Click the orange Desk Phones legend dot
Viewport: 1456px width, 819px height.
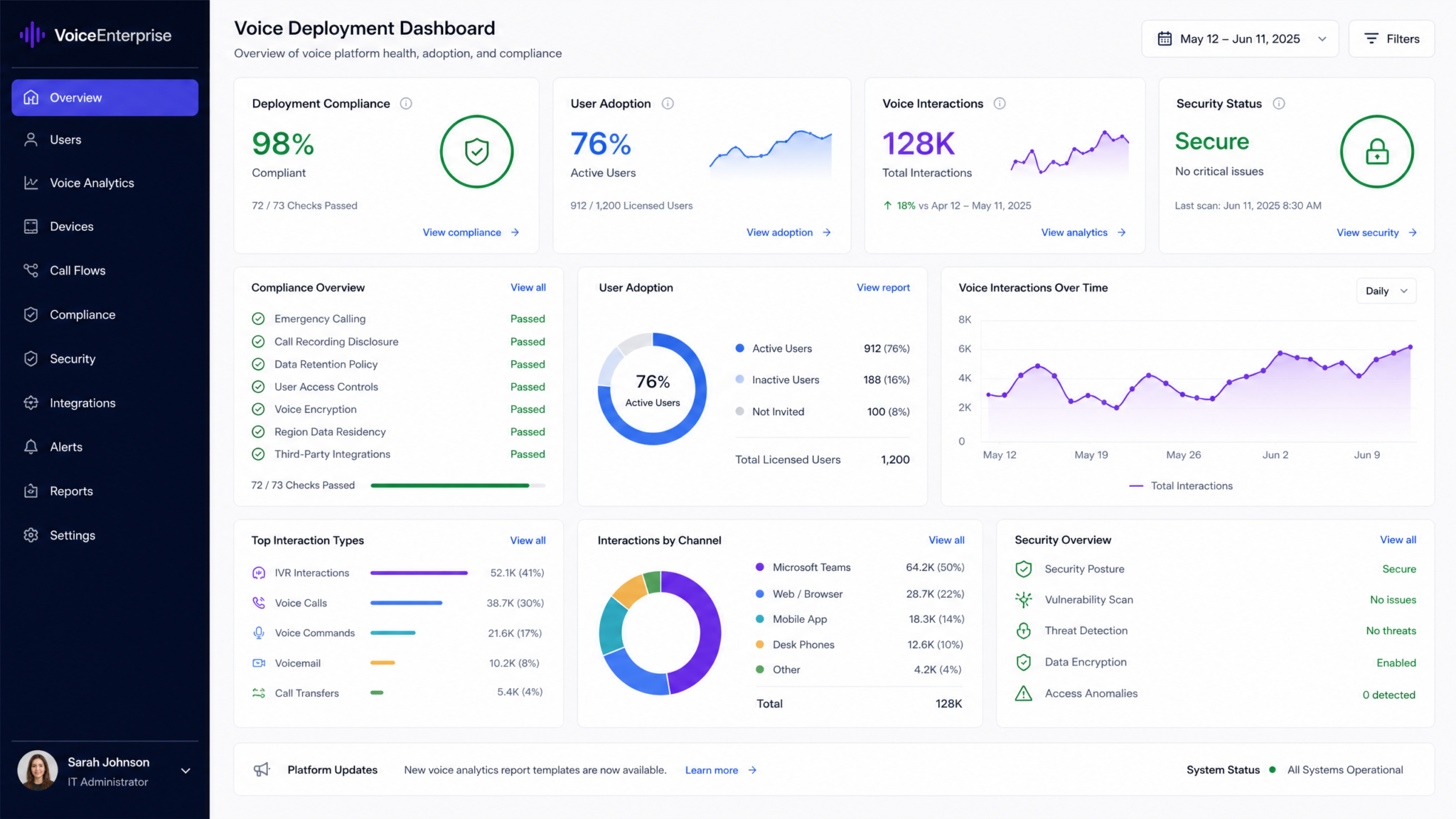(x=759, y=645)
